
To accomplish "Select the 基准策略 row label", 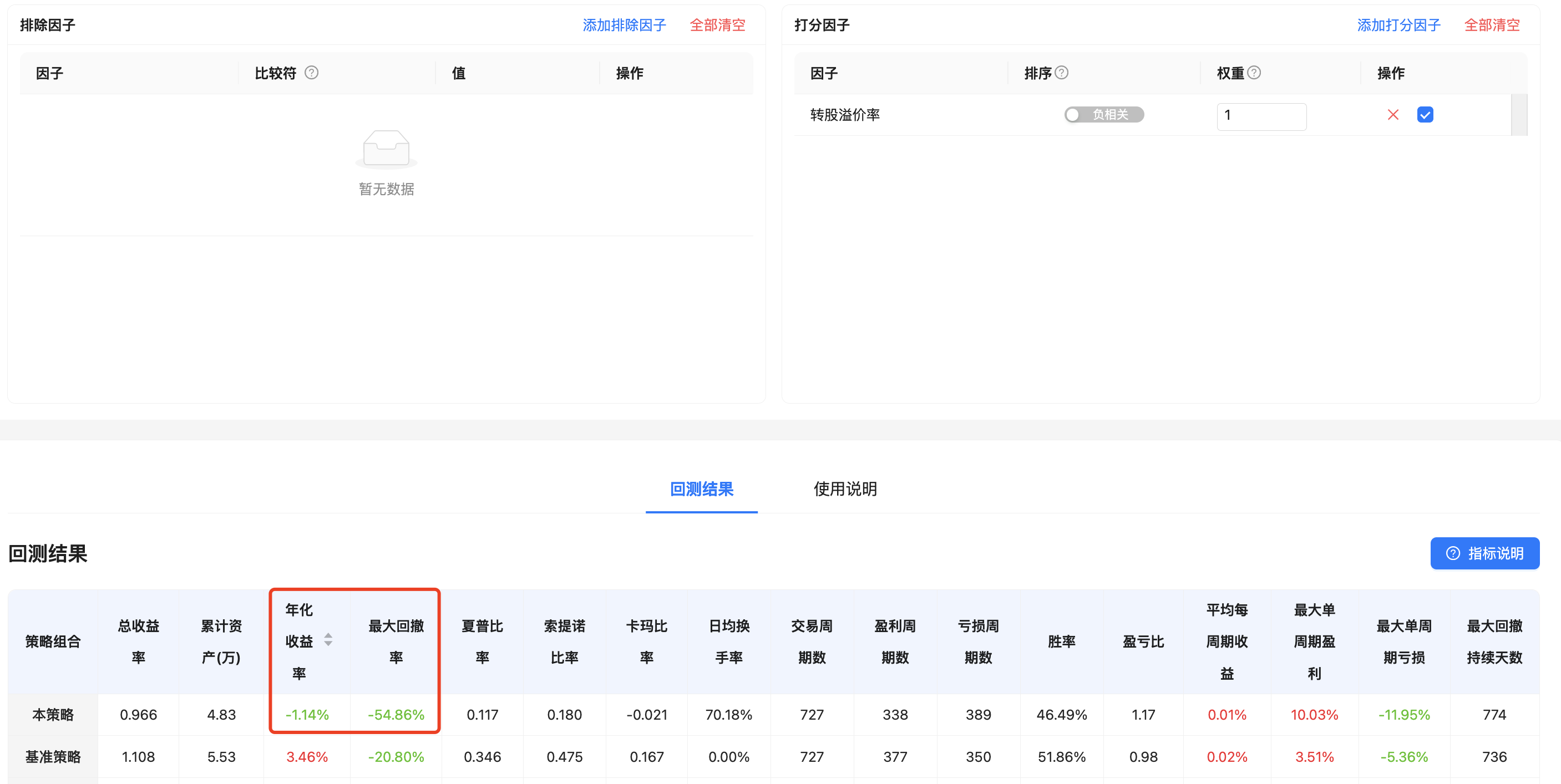I will pos(53,757).
